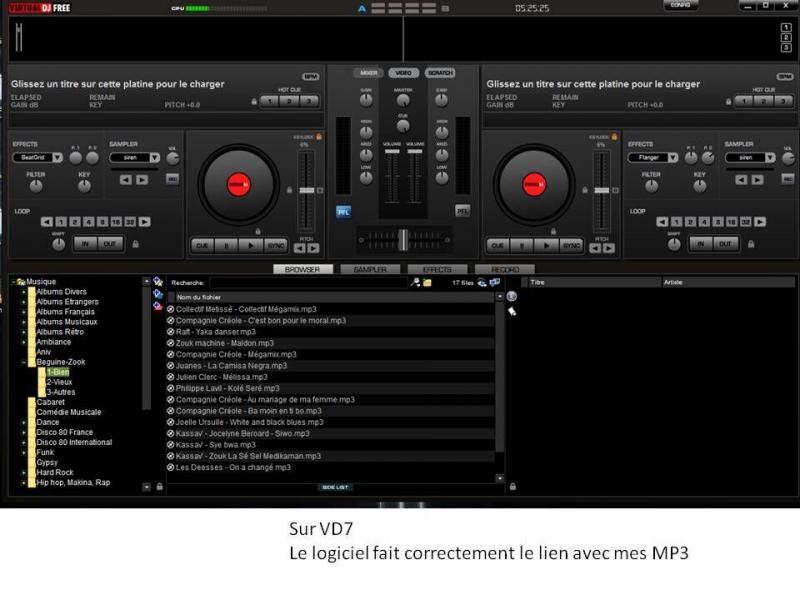Click the right deck jog wheel red center
The image size is (800, 600).
534,184
